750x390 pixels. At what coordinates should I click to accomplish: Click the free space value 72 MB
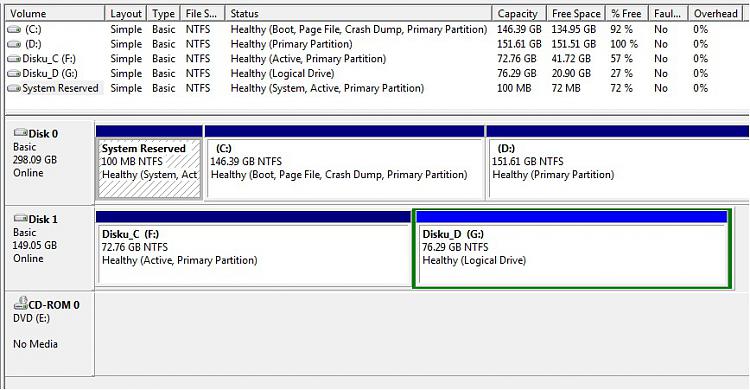566,89
